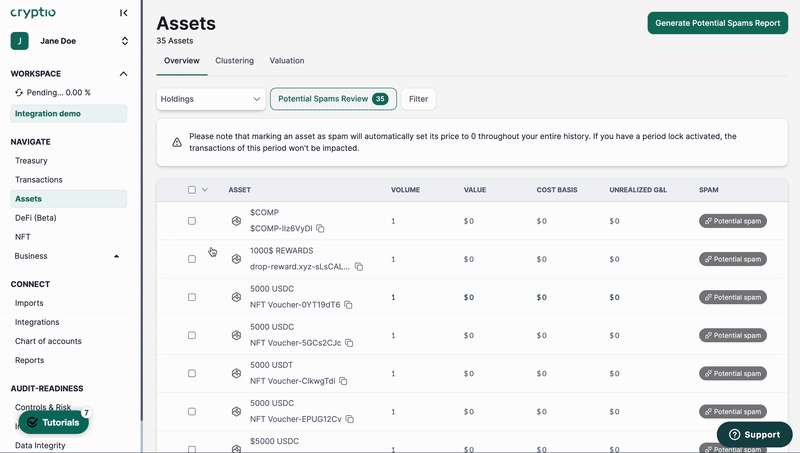This screenshot has width=800, height=453.
Task: Check the 5000 USDT row checkbox
Action: pos(192,373)
